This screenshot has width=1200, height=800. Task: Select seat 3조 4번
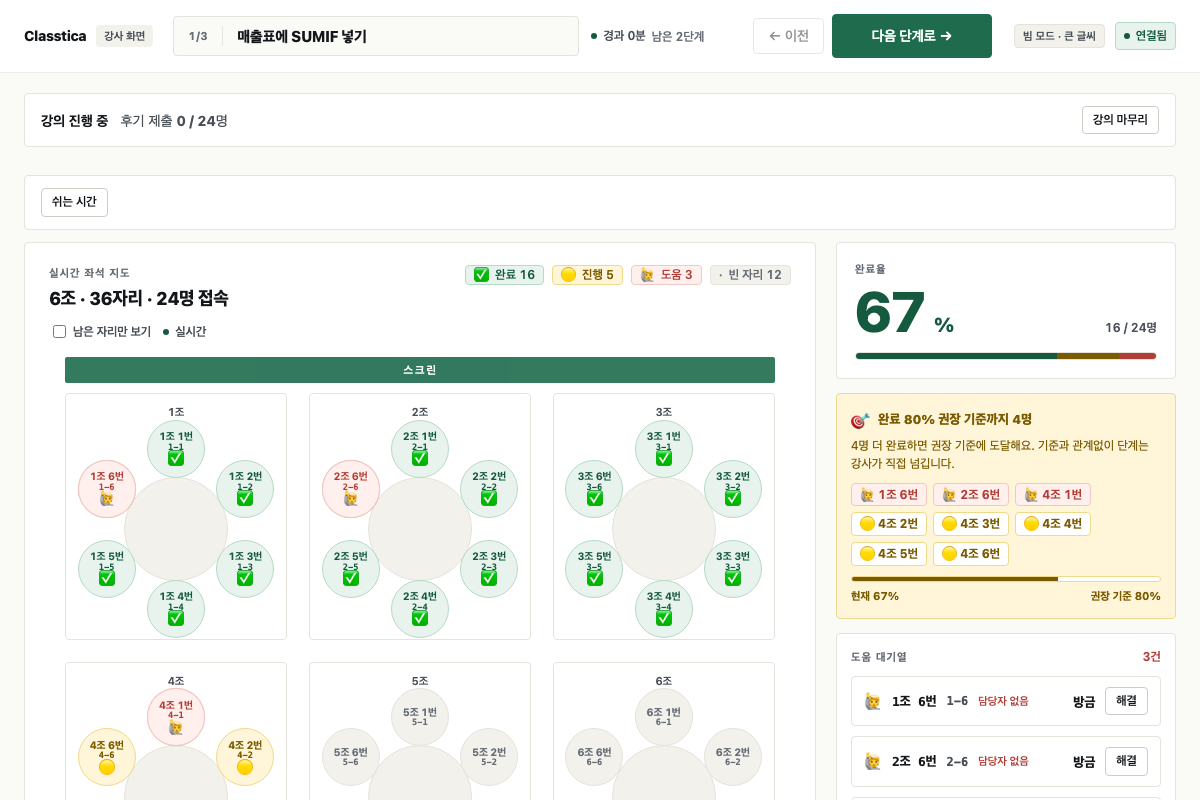pos(664,609)
